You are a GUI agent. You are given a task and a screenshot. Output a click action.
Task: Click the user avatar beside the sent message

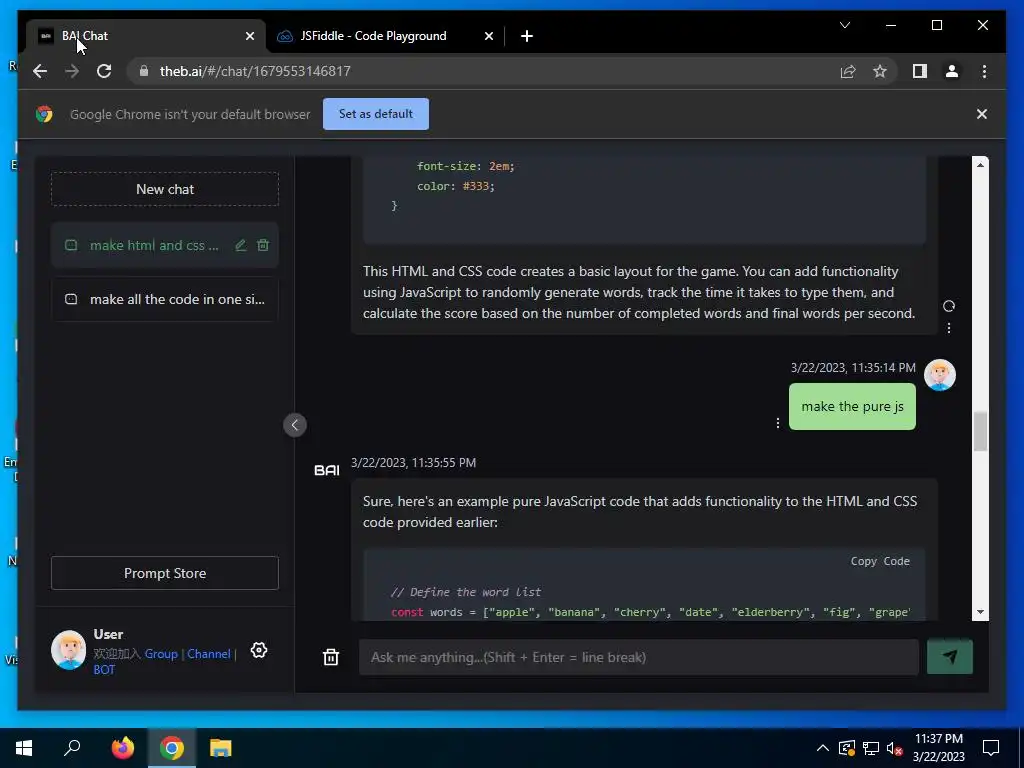[939, 375]
